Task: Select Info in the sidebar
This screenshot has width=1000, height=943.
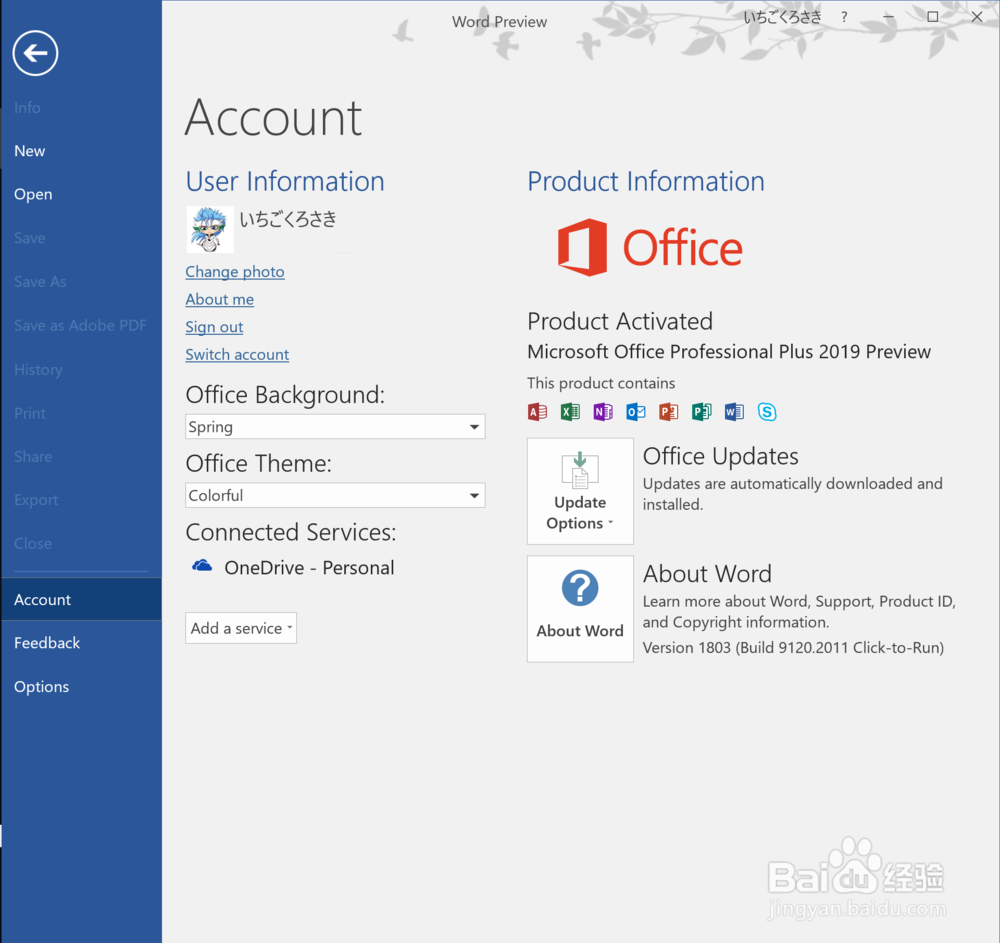Action: click(81, 107)
